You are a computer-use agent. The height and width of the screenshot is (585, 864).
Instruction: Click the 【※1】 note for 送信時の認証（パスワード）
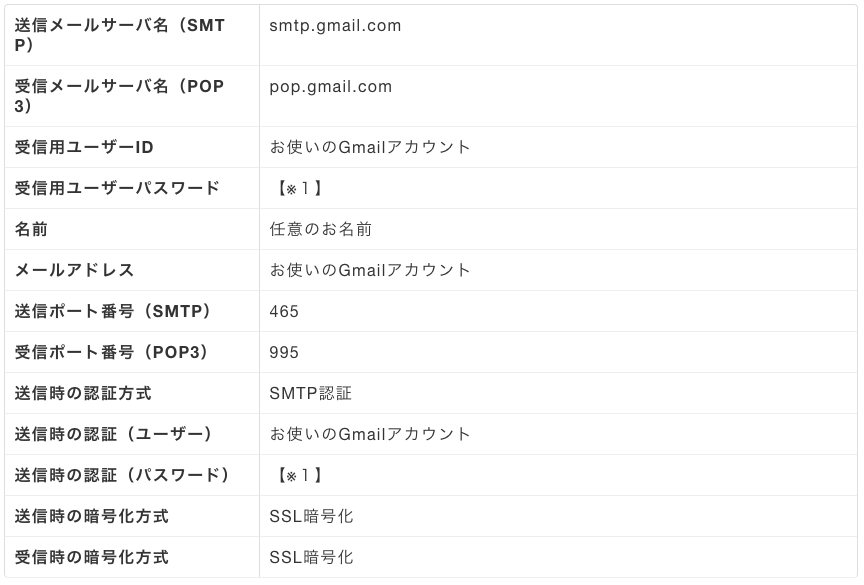point(298,475)
